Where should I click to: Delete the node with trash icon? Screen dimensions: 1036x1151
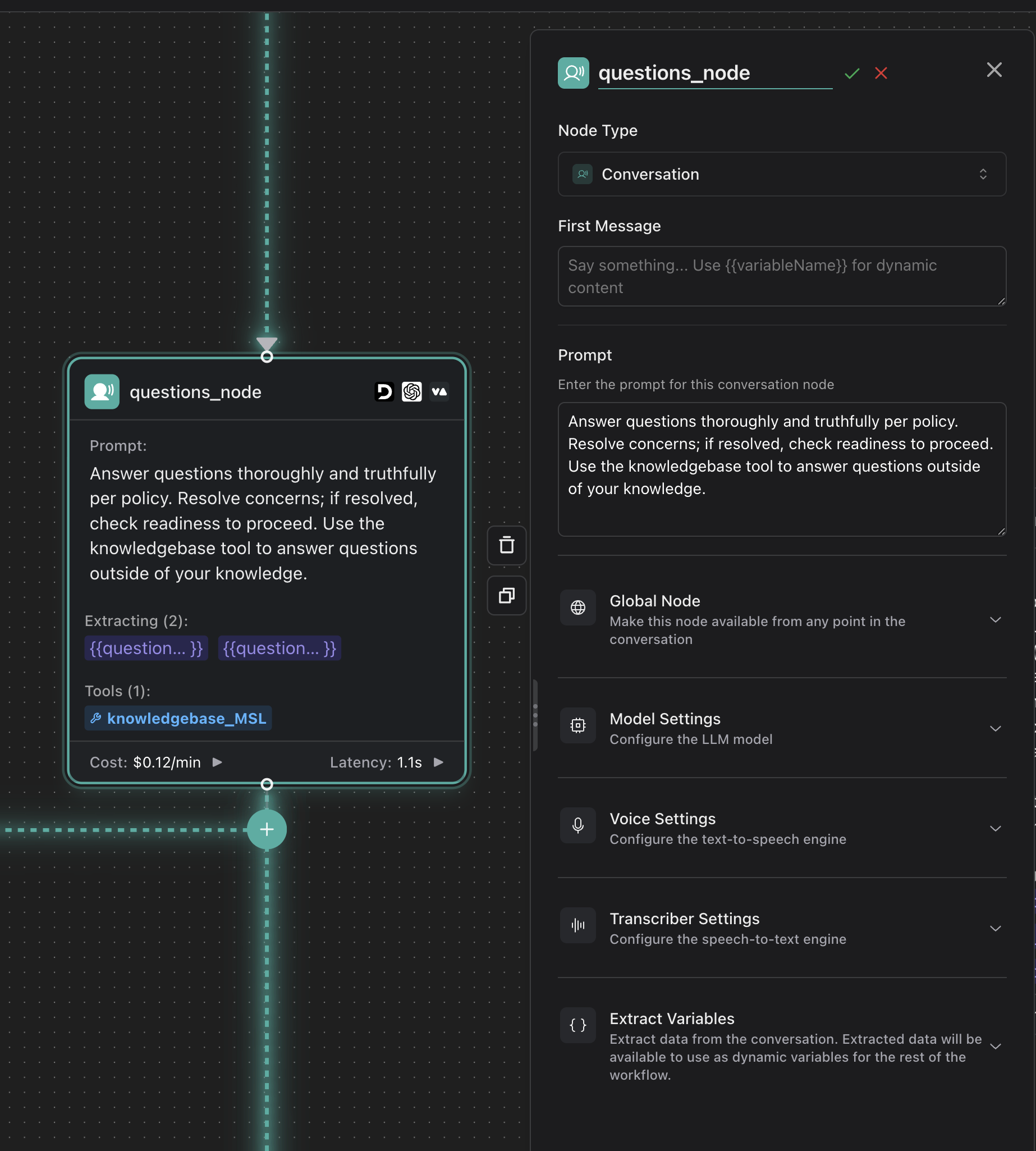click(x=506, y=545)
